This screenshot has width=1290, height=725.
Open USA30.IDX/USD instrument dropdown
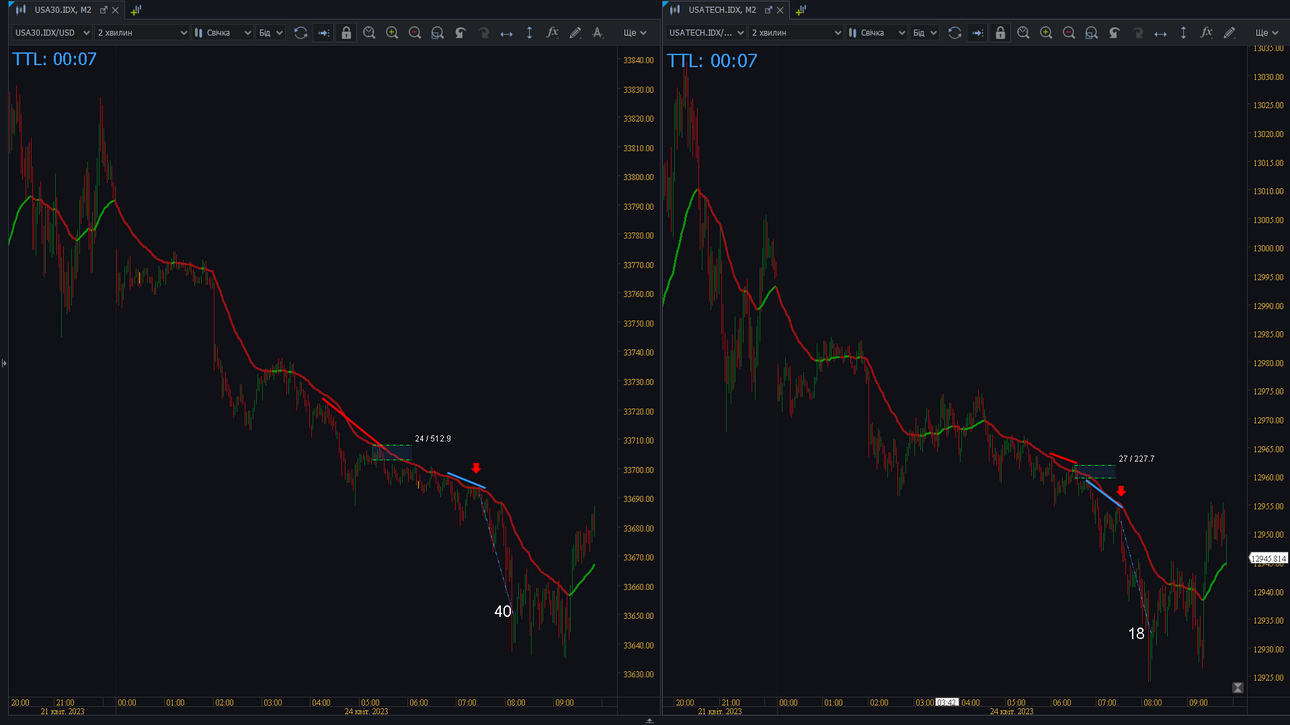52,33
